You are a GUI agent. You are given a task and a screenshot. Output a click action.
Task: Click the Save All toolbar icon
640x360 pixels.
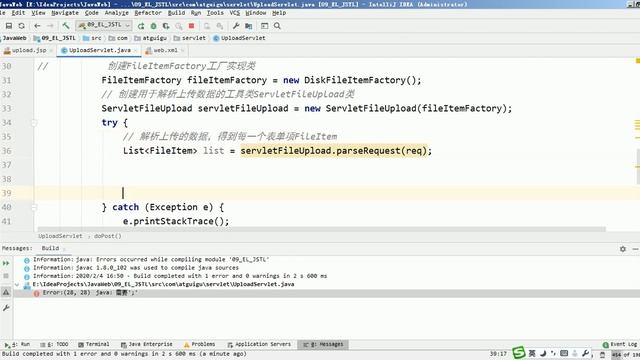[x=9, y=26]
